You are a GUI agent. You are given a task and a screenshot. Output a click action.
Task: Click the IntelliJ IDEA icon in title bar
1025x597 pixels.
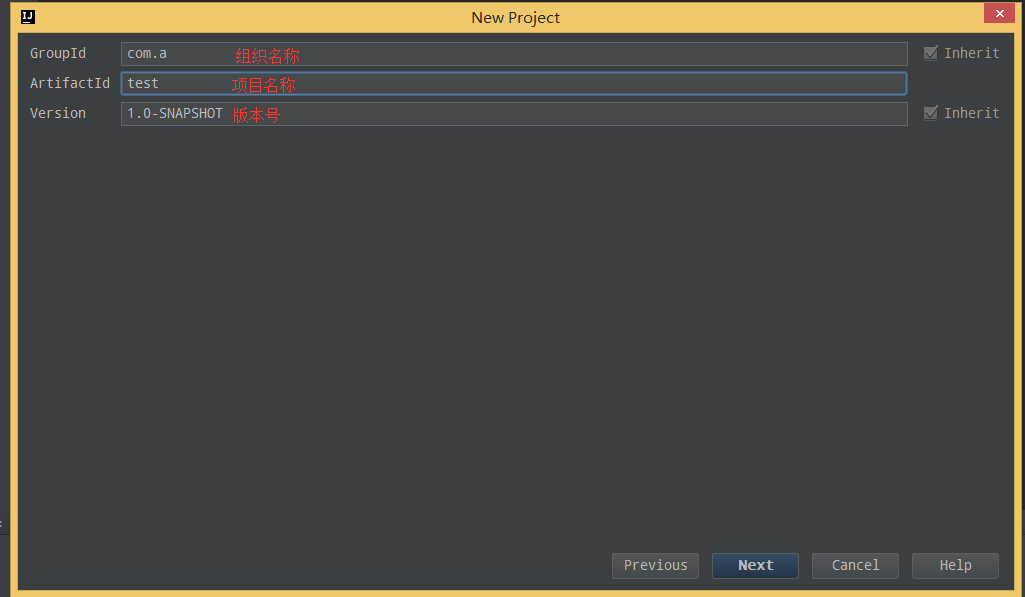click(x=27, y=17)
